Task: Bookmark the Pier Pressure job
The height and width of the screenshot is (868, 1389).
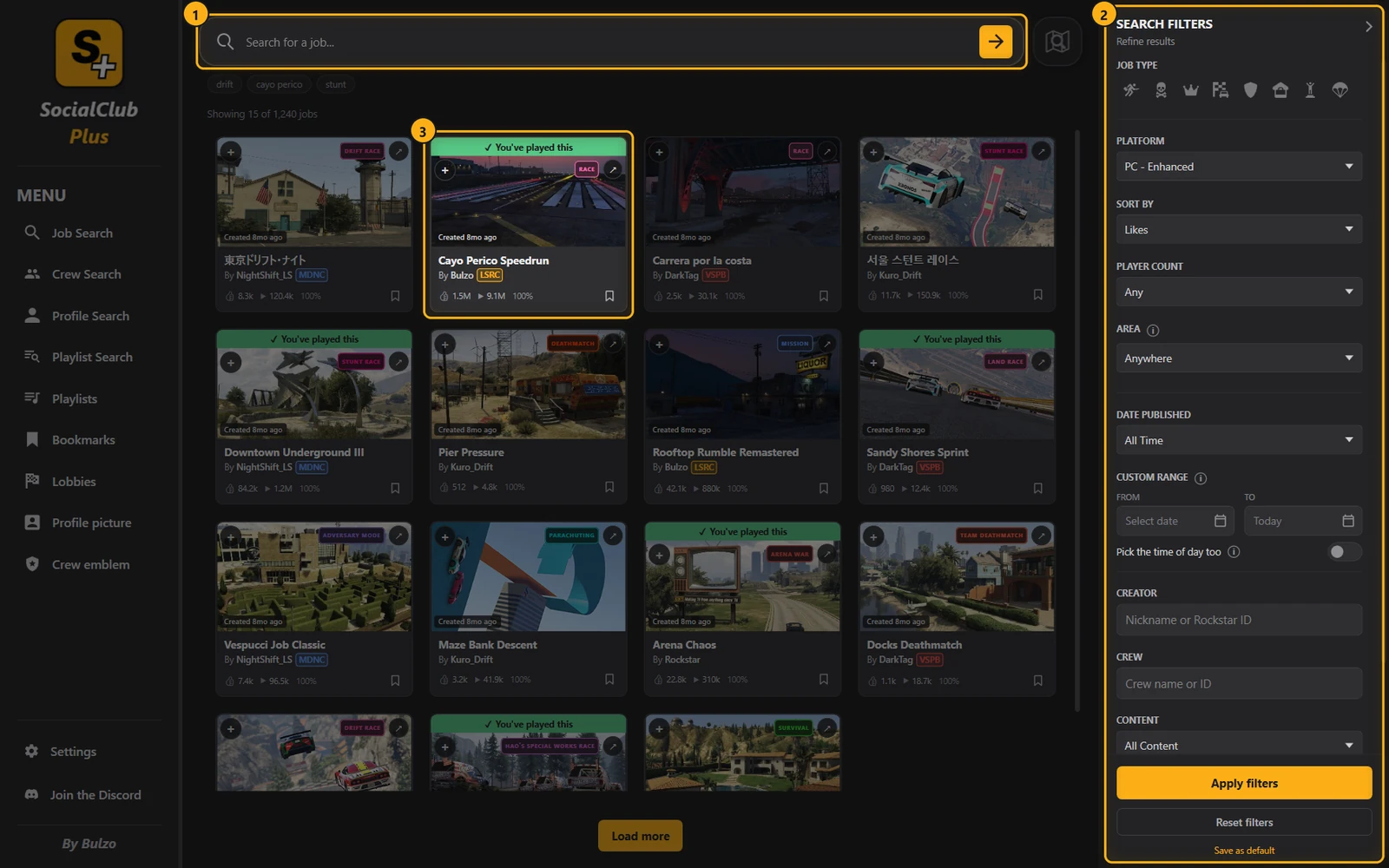Action: tap(609, 488)
